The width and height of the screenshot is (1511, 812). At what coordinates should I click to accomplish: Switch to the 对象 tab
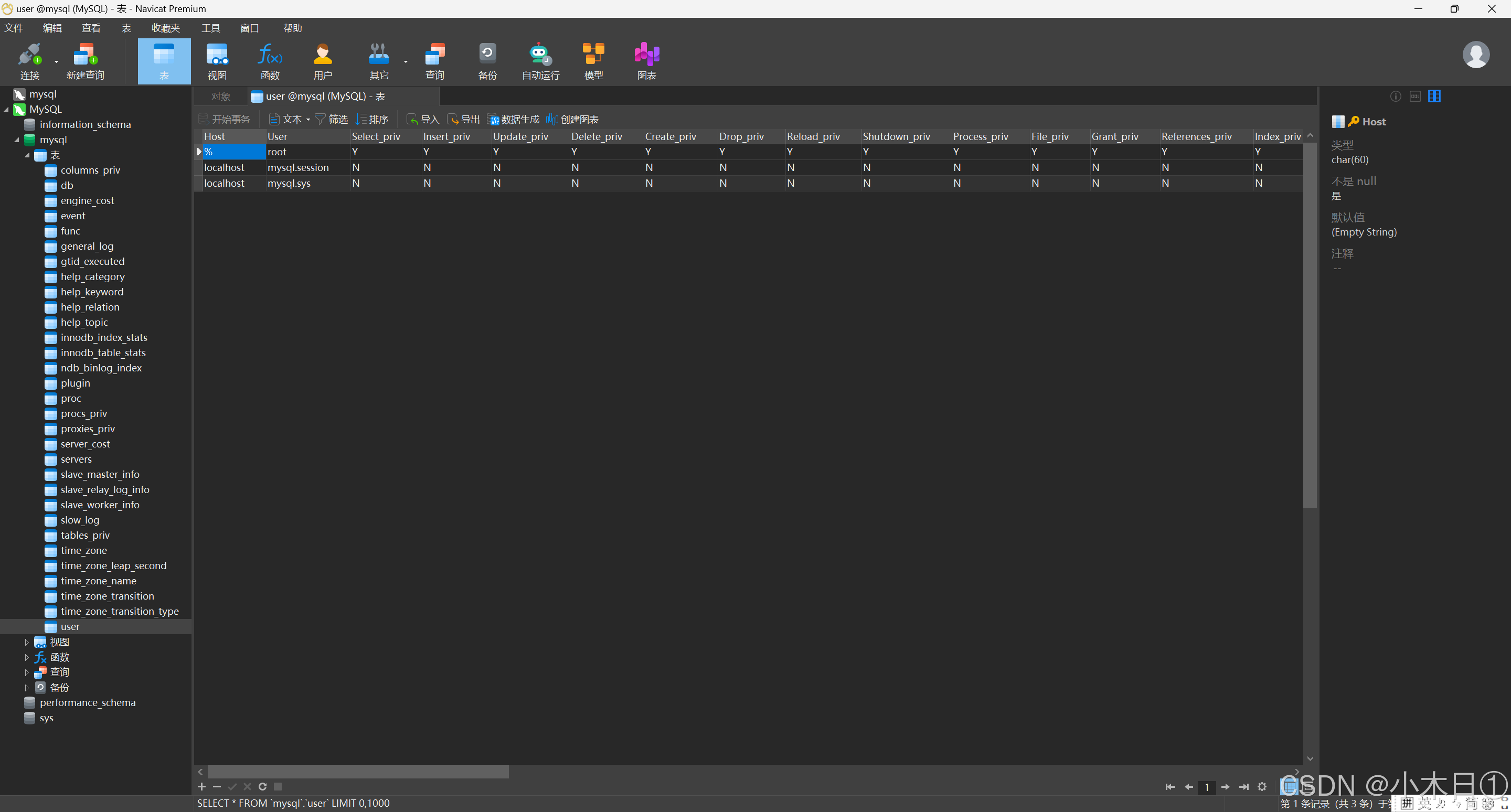coord(220,97)
